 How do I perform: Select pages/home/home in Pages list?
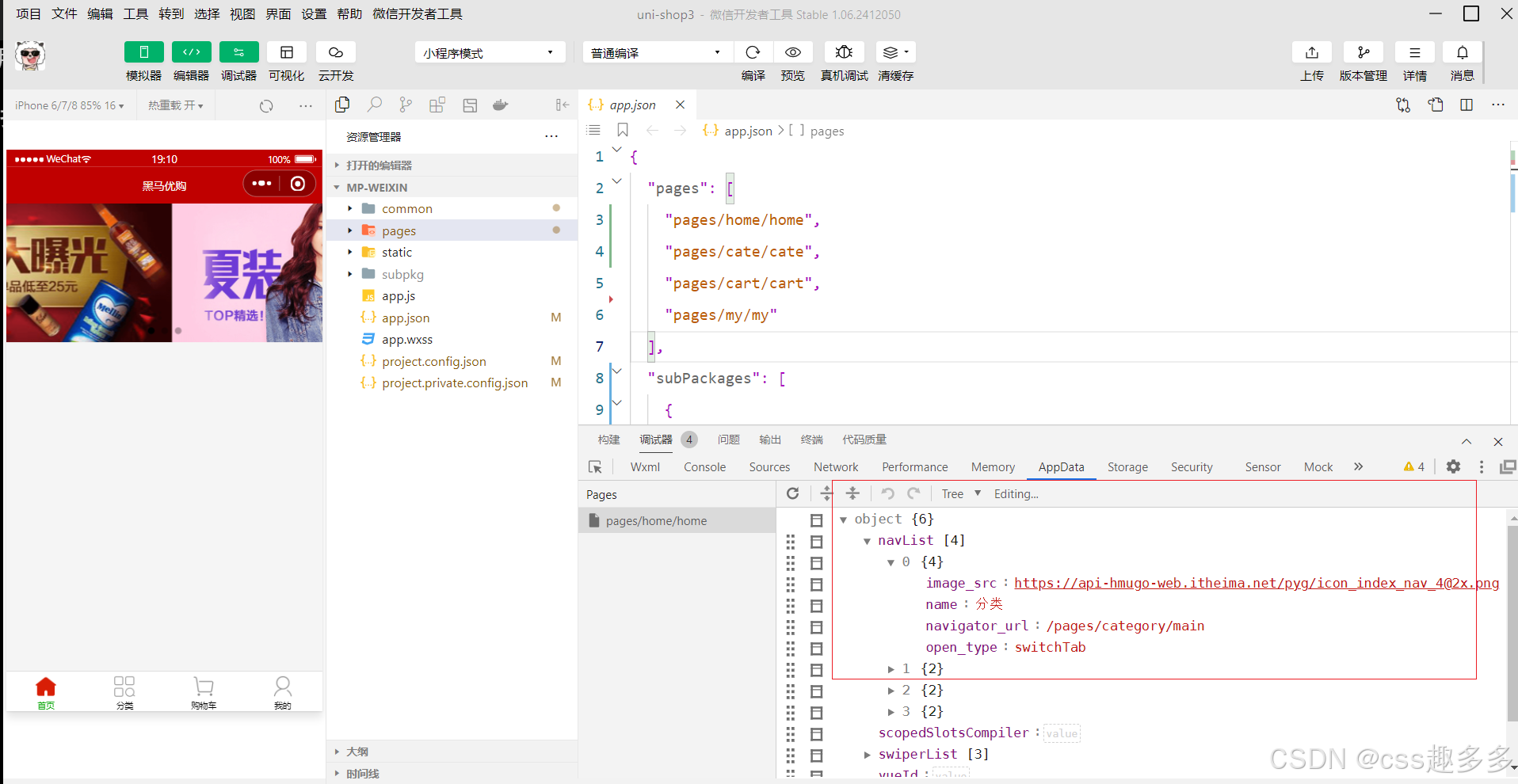[x=677, y=520]
